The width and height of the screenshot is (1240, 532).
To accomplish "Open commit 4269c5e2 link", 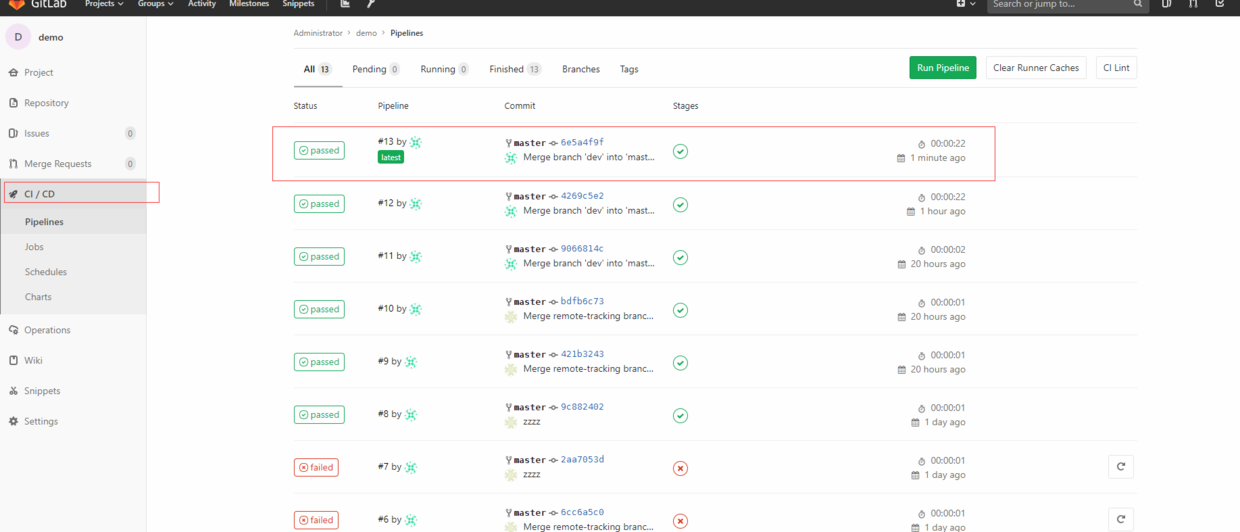I will tap(582, 196).
